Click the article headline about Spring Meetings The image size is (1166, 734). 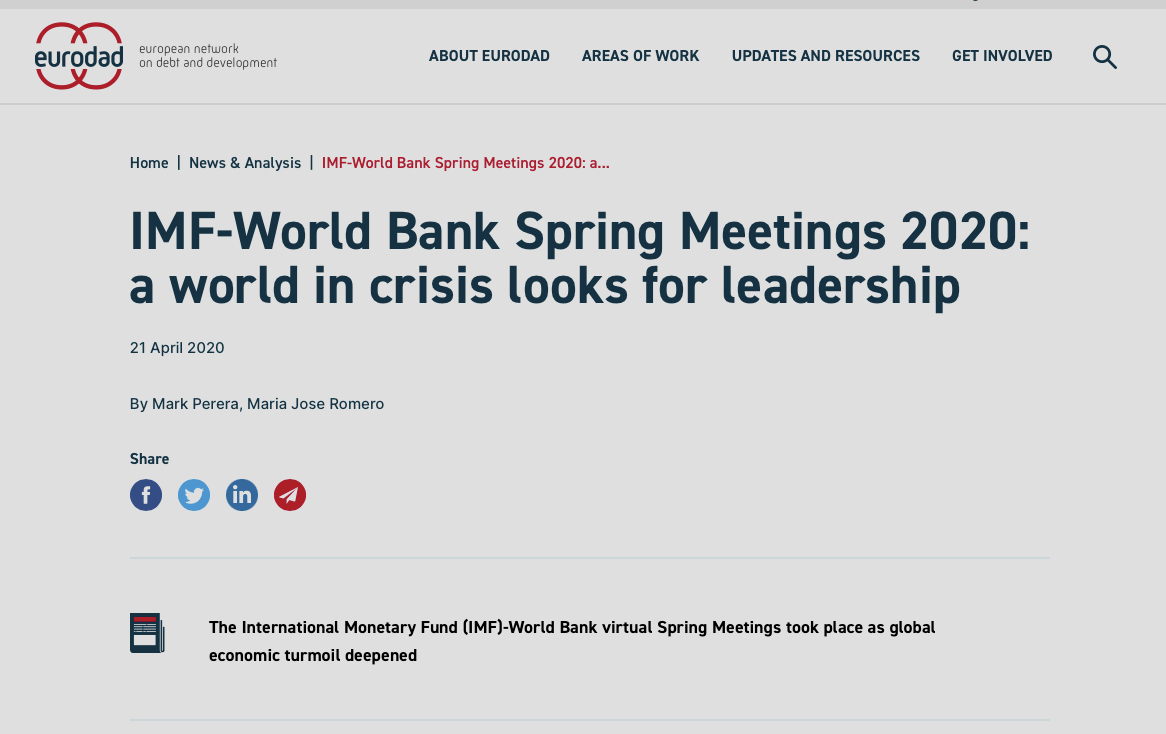click(x=580, y=259)
